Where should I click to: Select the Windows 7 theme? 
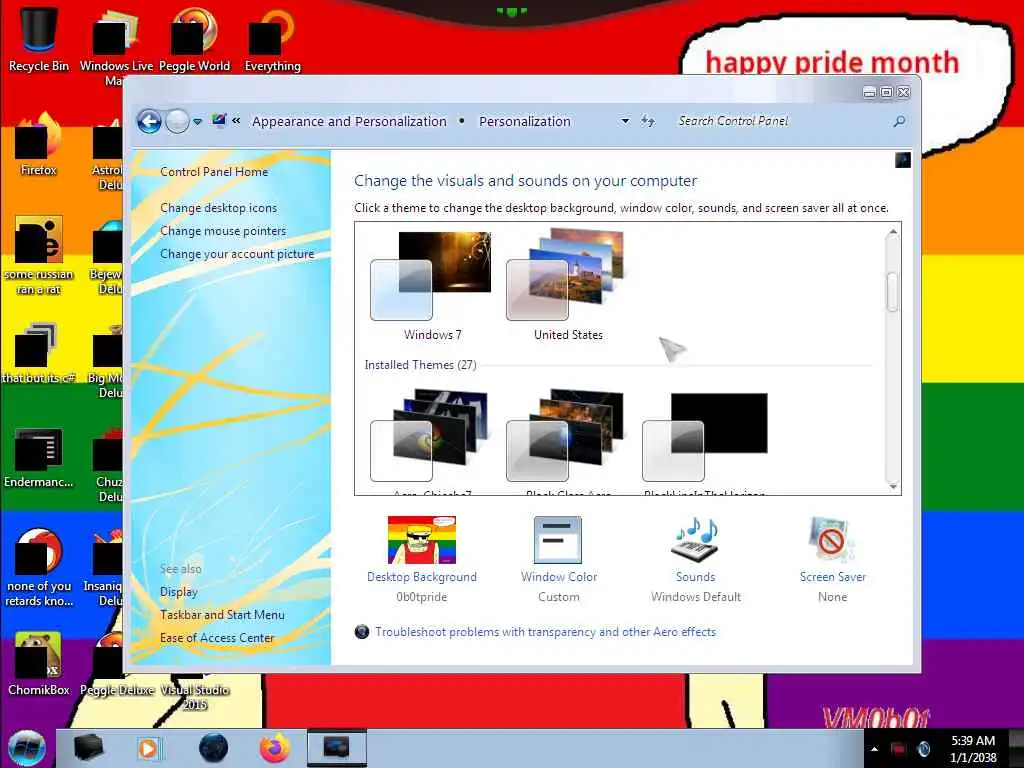[431, 285]
